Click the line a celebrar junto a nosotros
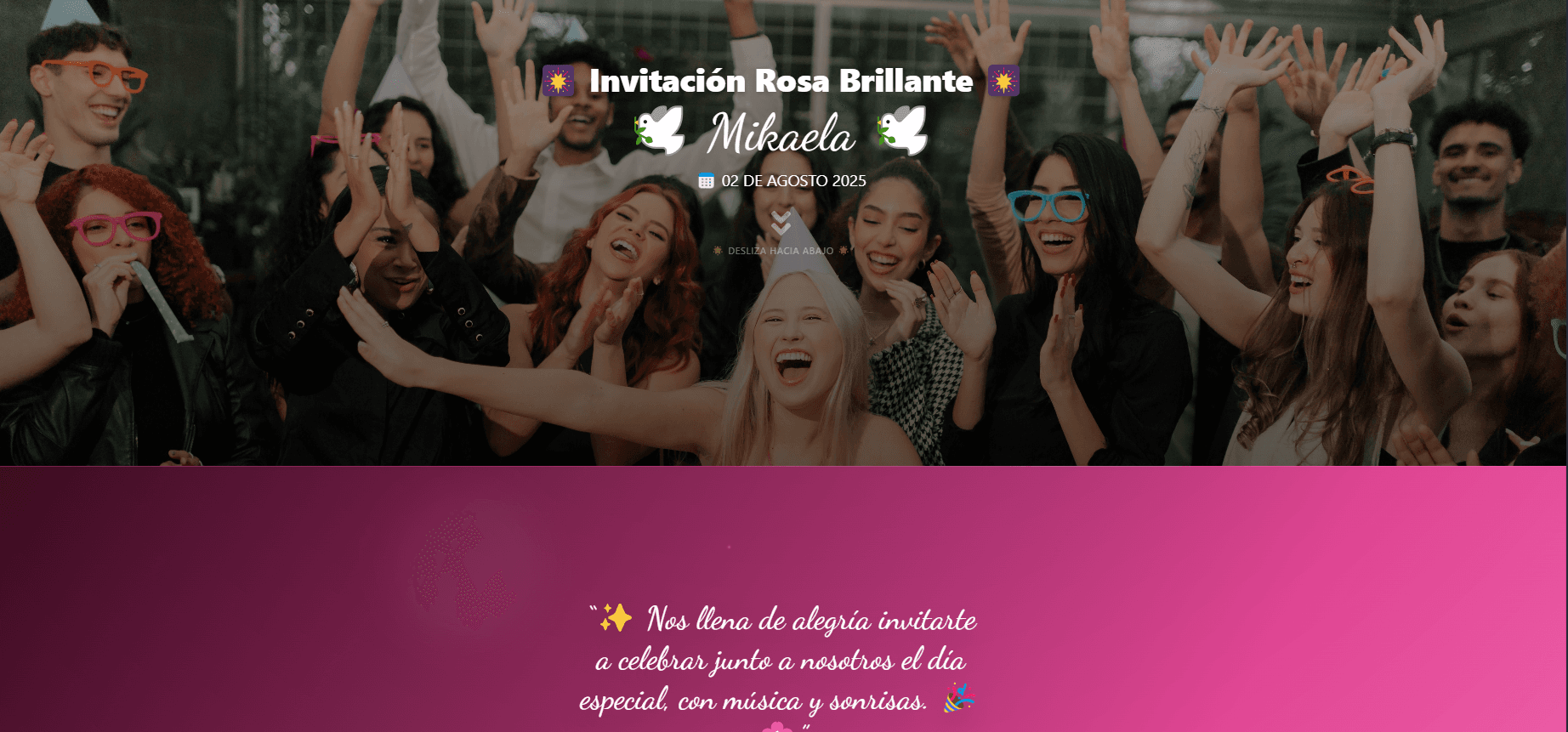The width and height of the screenshot is (1568, 732). 781,661
